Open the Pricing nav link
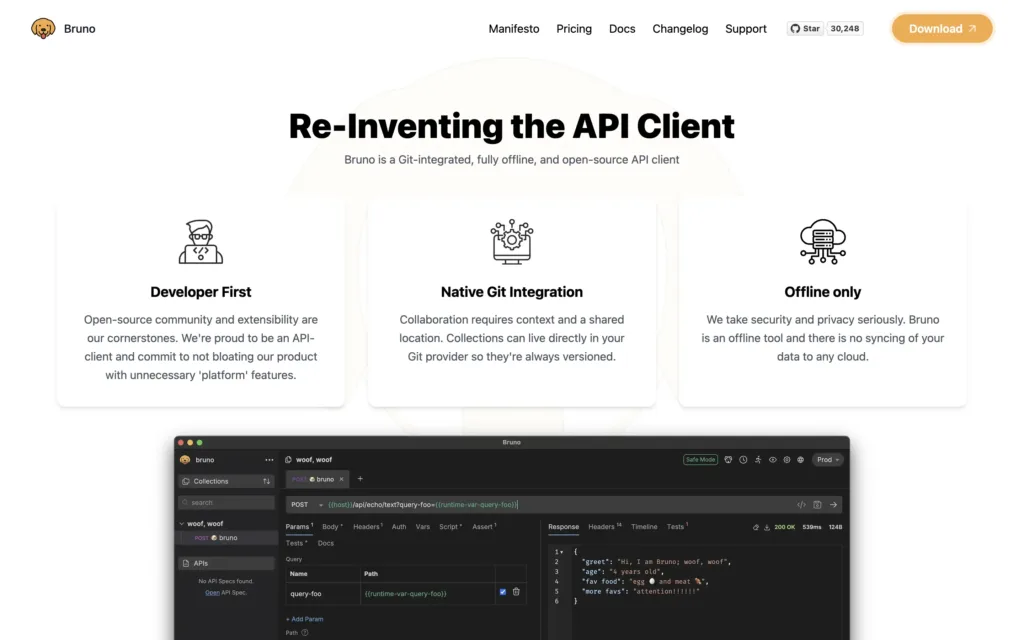The height and width of the screenshot is (640, 1024). [x=574, y=29]
